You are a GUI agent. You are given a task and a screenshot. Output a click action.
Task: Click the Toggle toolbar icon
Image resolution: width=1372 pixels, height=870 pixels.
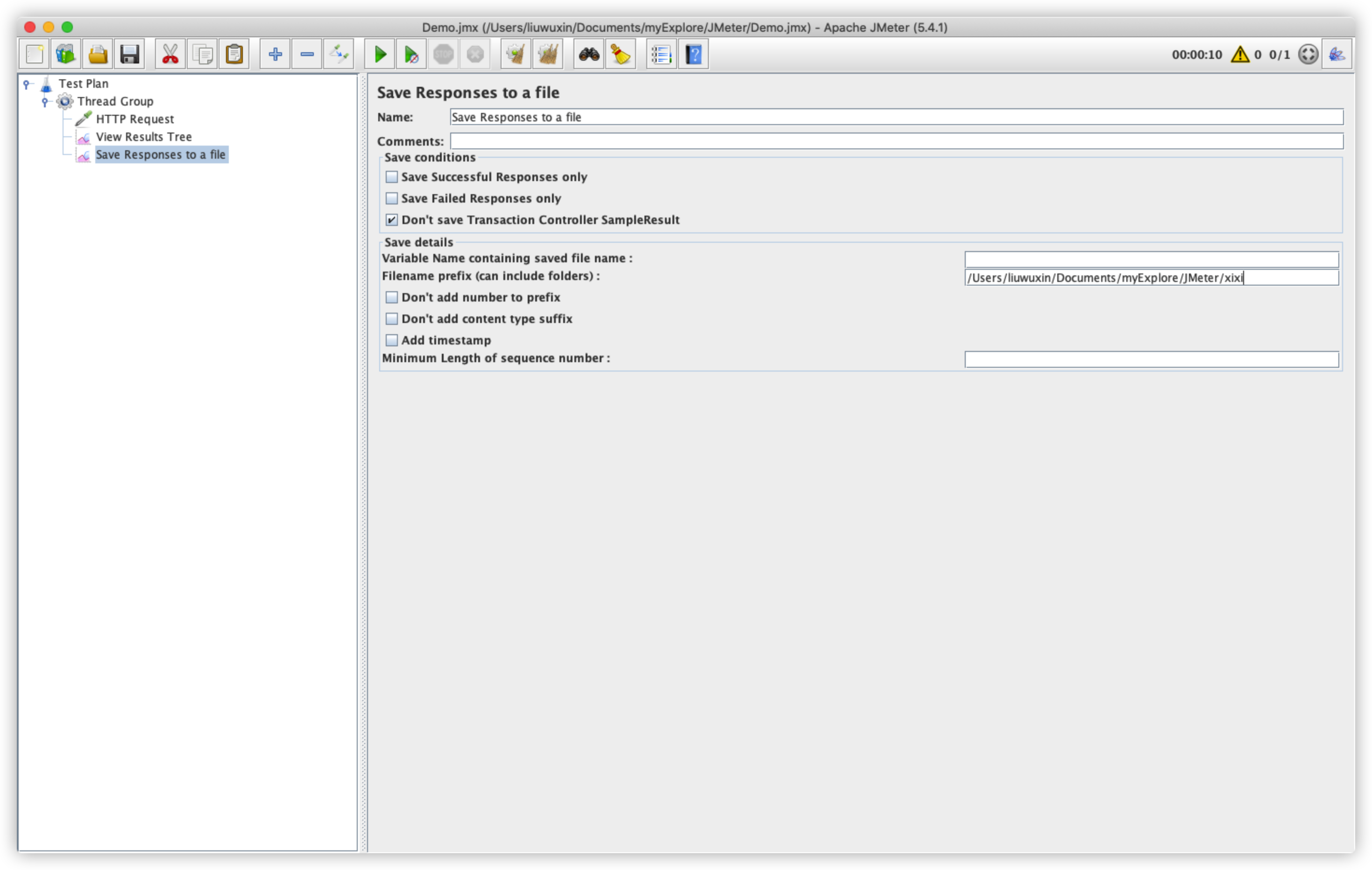(339, 55)
